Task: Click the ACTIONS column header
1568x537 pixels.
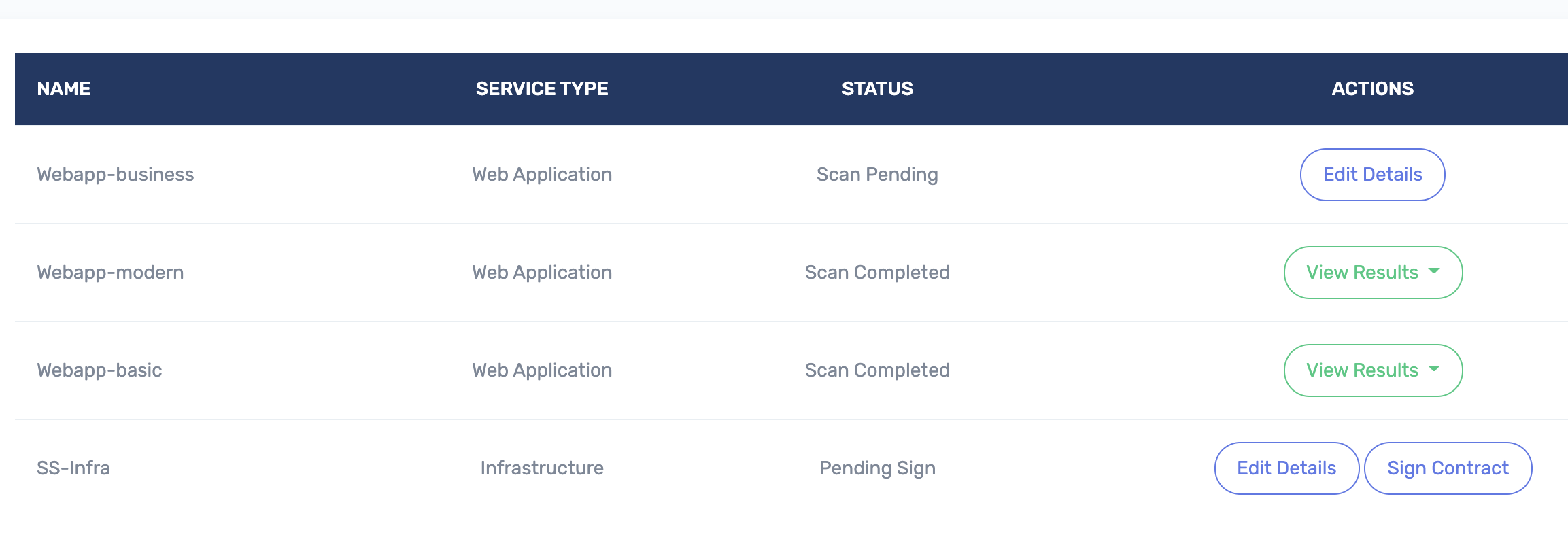Action: [1372, 88]
